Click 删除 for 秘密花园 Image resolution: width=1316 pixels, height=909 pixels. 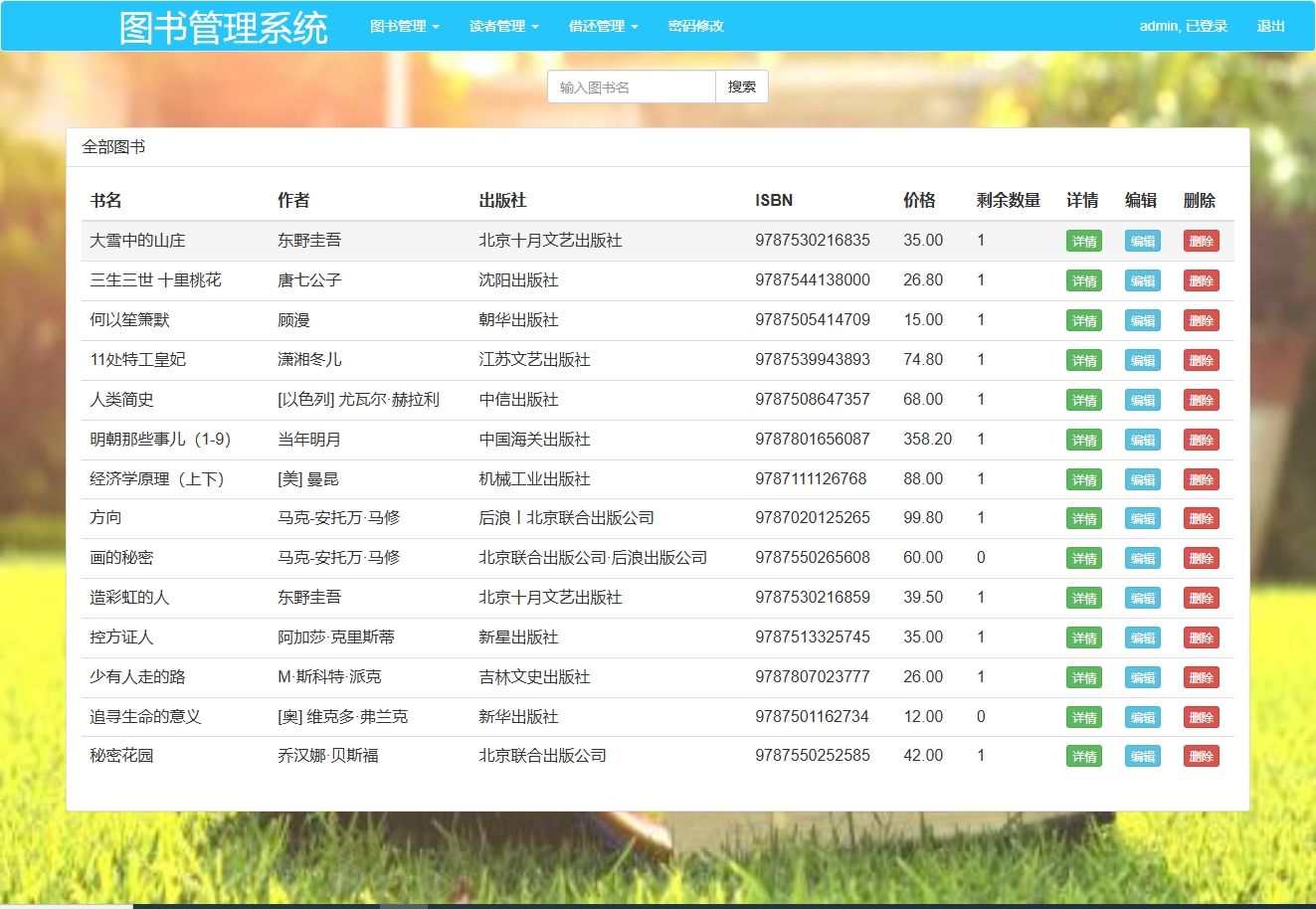pos(1201,756)
